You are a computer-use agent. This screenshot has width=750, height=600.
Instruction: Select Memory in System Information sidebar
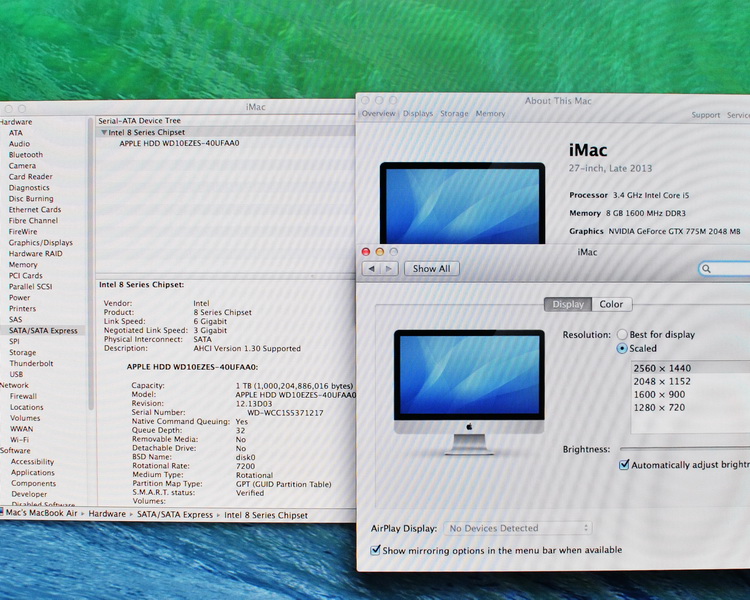pos(23,265)
